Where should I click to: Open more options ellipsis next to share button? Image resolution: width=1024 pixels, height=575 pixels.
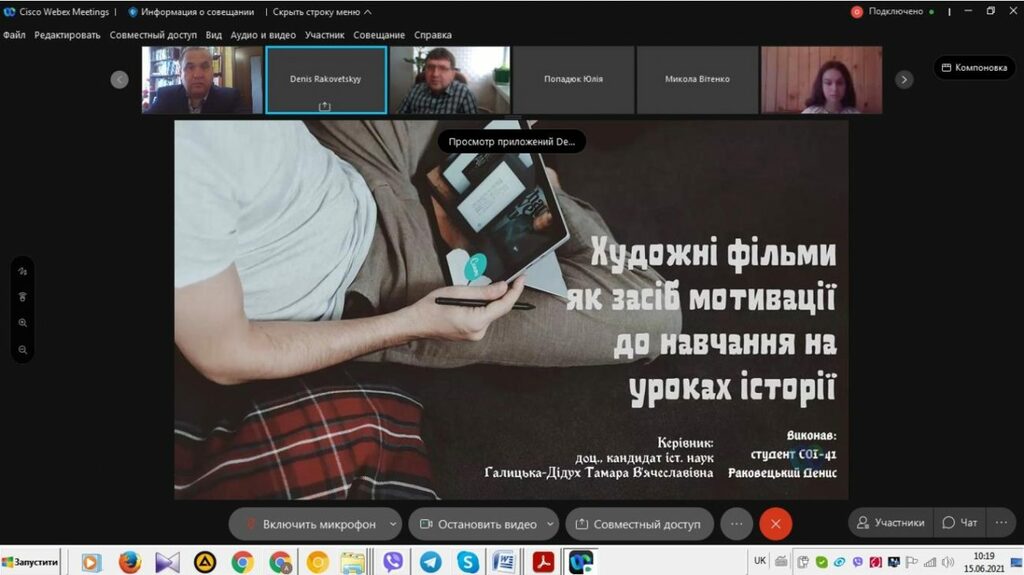click(736, 524)
